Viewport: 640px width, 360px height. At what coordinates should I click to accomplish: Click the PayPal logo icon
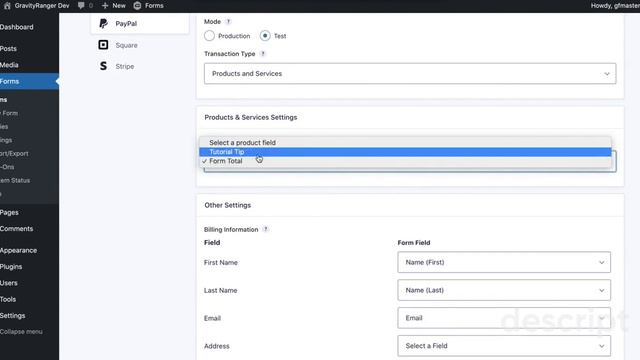pyautogui.click(x=103, y=24)
